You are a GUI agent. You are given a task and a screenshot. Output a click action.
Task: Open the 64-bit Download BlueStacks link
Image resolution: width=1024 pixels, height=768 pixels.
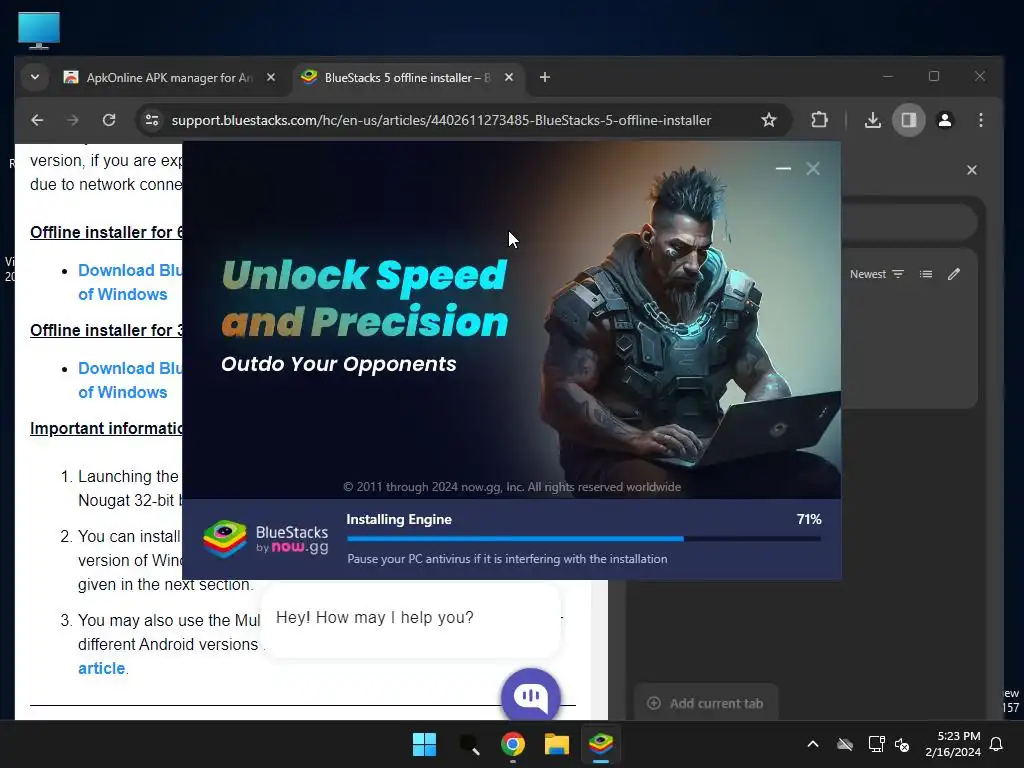(130, 282)
